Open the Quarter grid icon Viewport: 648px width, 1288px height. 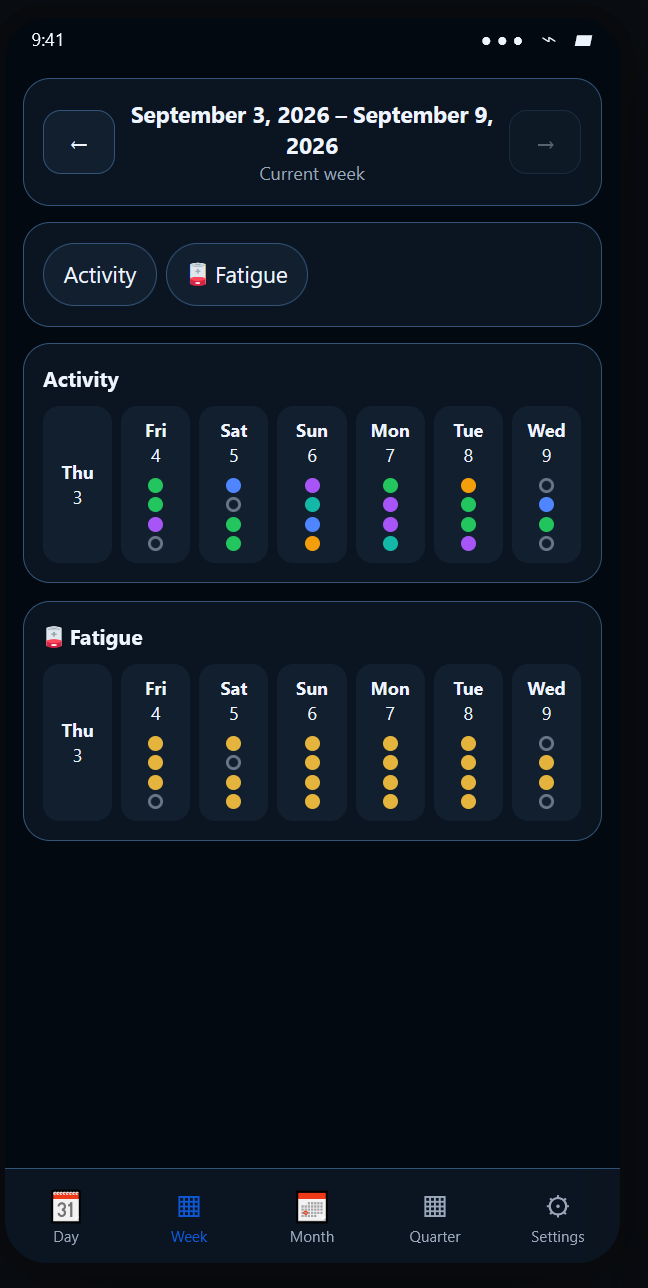(435, 1207)
